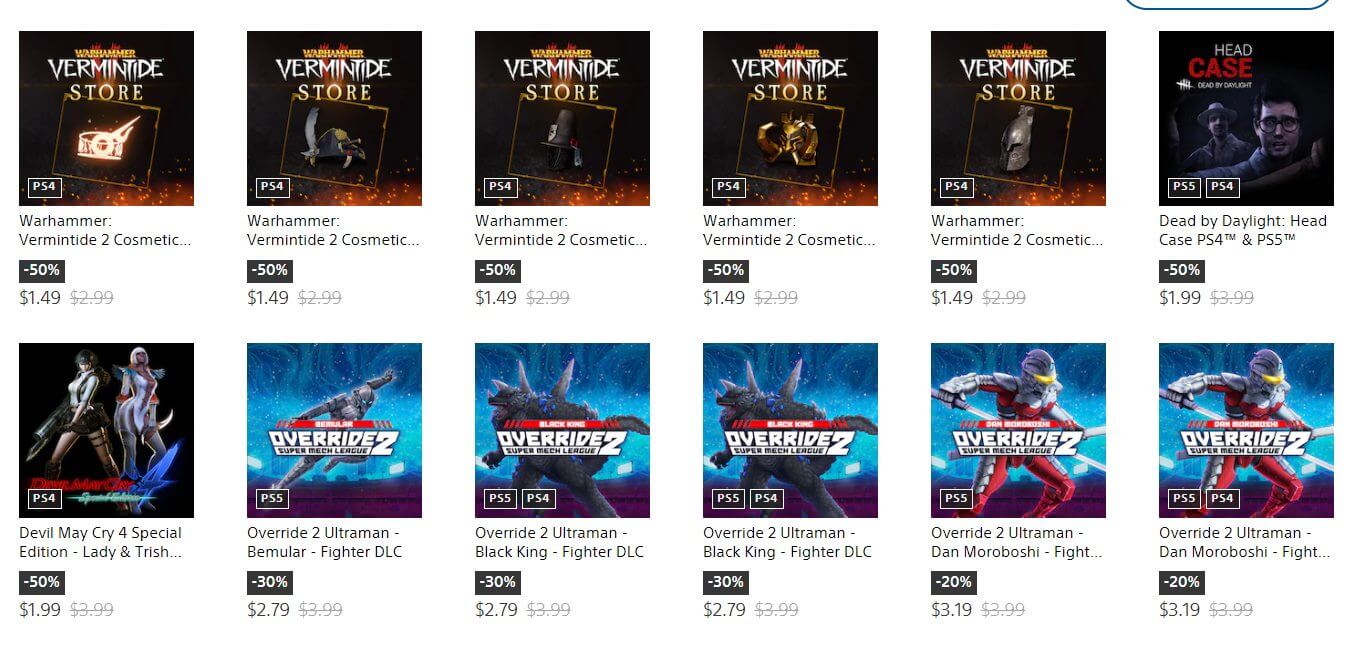Open the Vermintide feathered hat cosmetic thumbnail

click(334, 118)
